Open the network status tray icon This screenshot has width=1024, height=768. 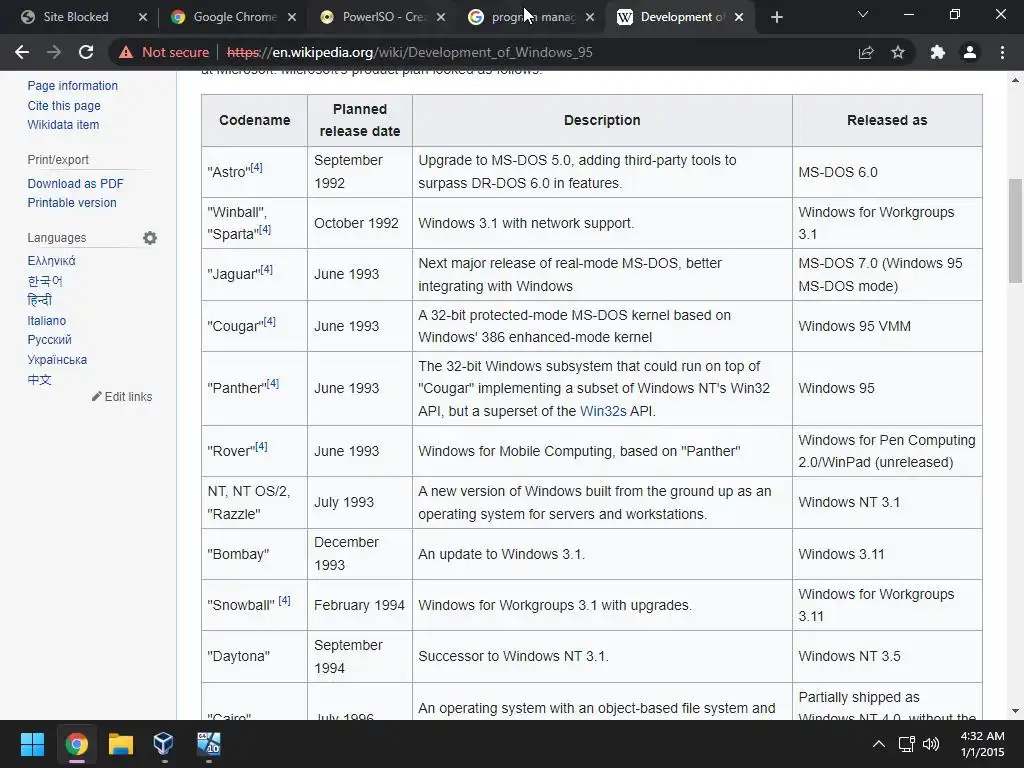click(906, 744)
